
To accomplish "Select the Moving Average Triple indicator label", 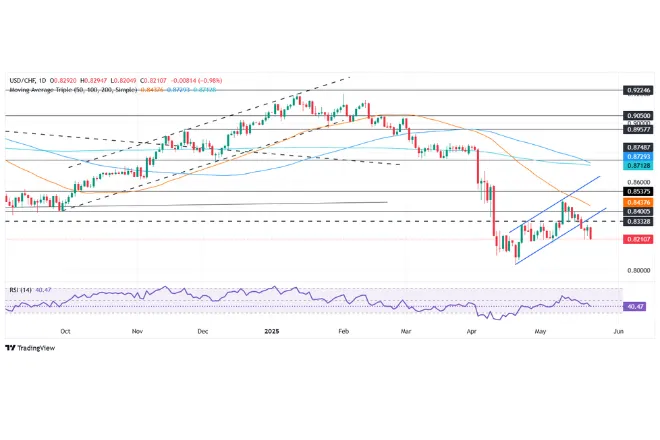I will [73, 90].
